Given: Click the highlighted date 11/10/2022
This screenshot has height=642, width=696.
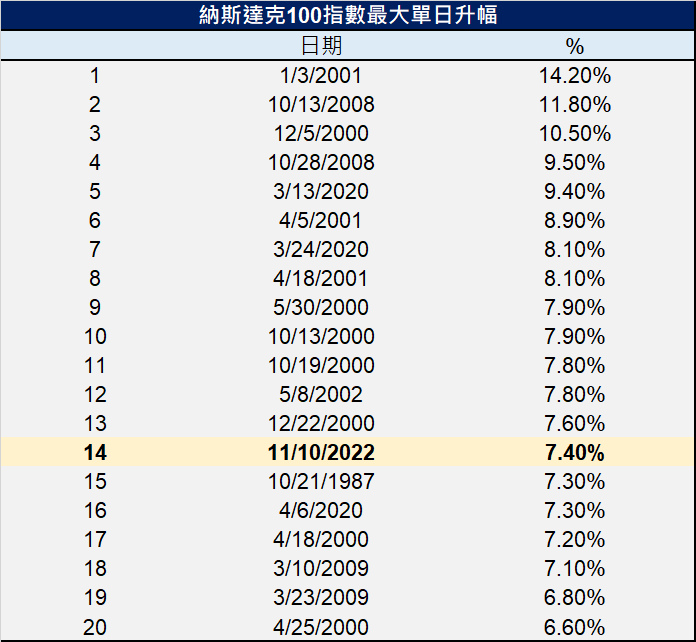Looking at the screenshot, I should tap(321, 452).
